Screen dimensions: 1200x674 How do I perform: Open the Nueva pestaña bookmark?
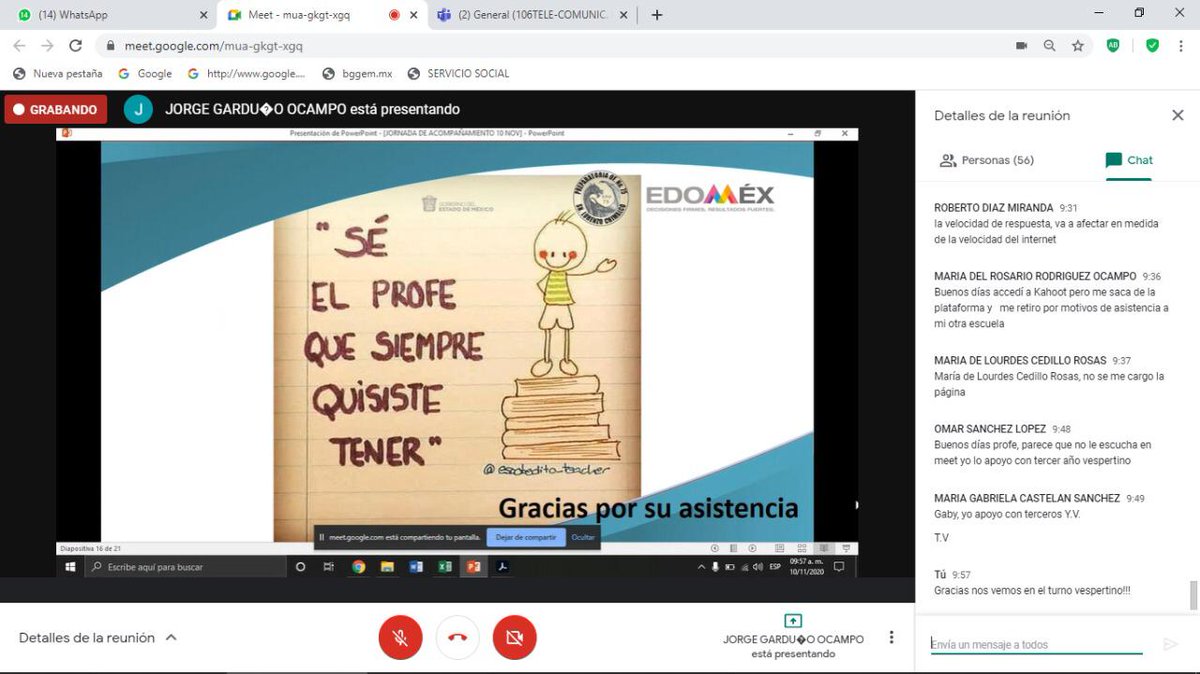[x=58, y=73]
